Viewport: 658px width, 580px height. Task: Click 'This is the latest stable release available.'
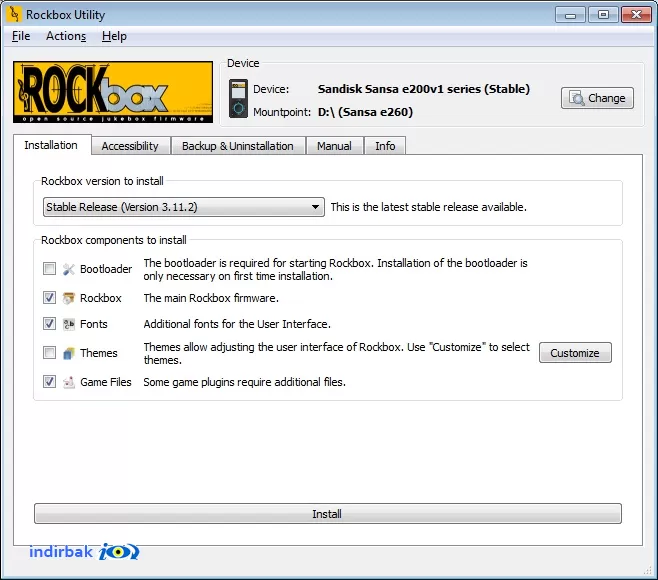[x=428, y=207]
